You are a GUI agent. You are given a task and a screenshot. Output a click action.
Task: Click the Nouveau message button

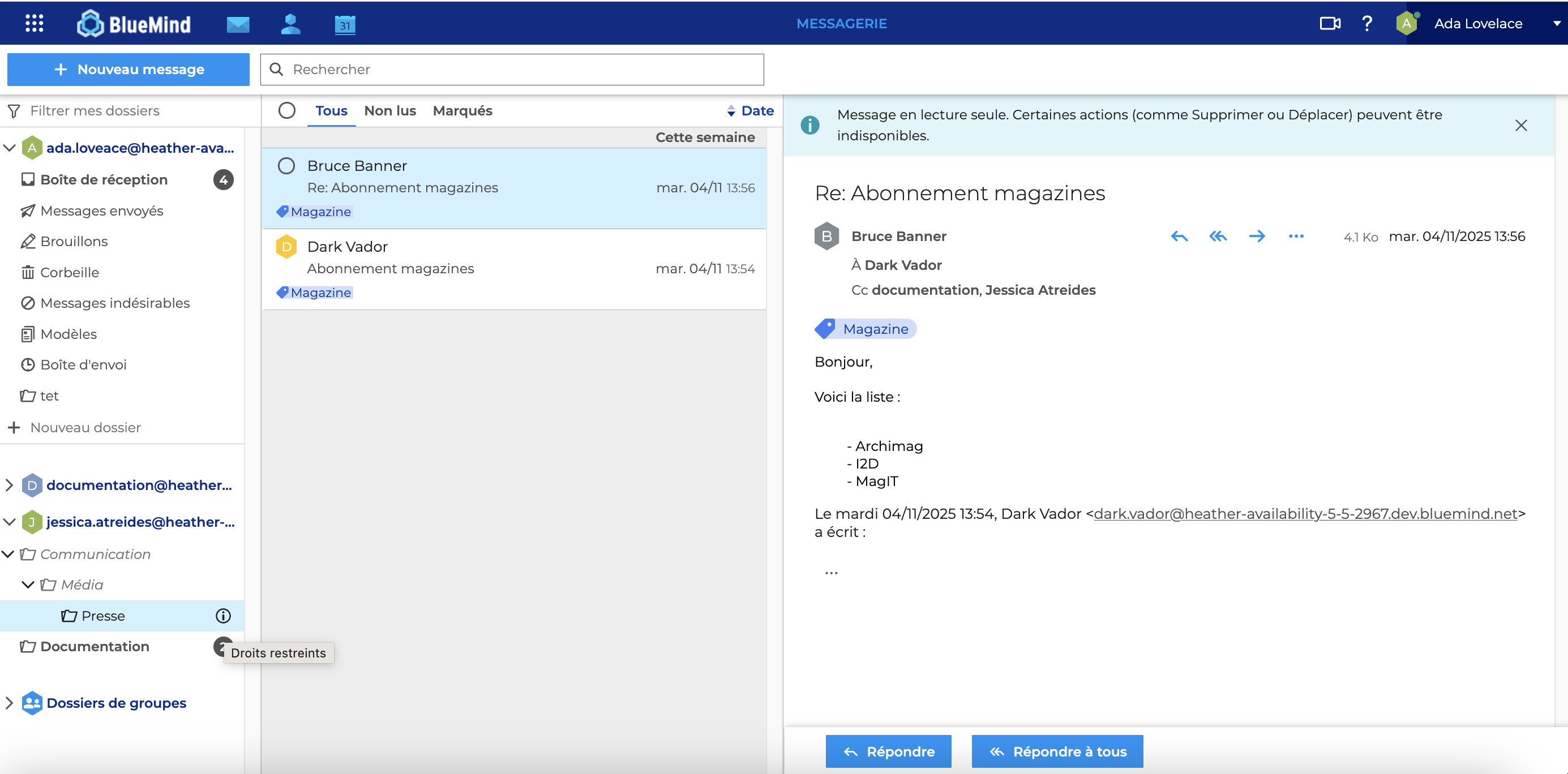click(128, 70)
